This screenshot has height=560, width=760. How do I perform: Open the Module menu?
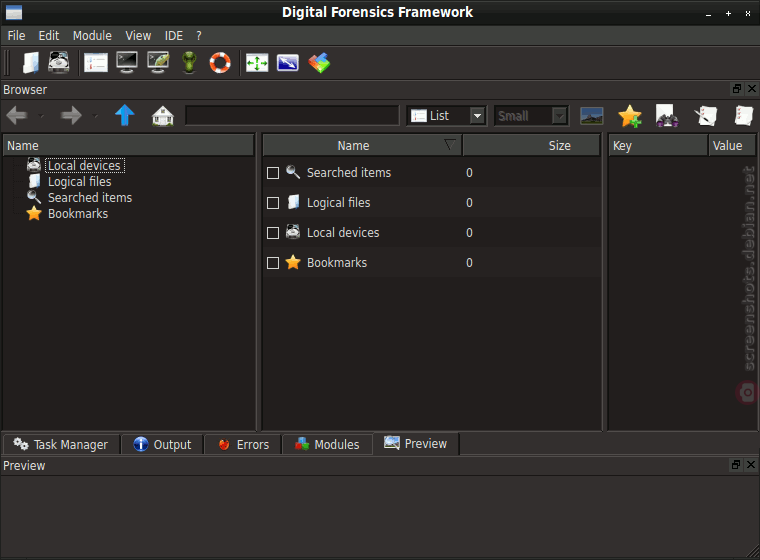point(92,36)
